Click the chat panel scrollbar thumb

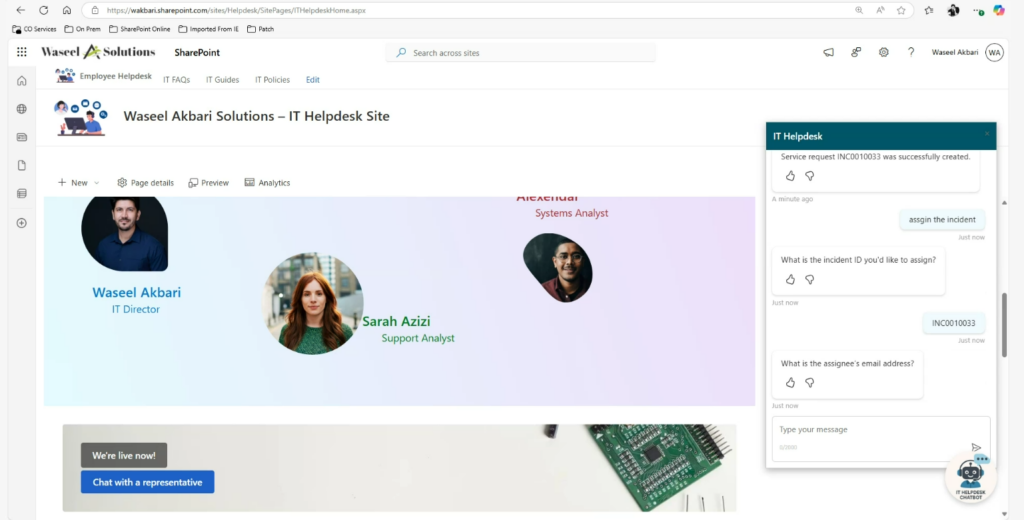pos(1004,325)
